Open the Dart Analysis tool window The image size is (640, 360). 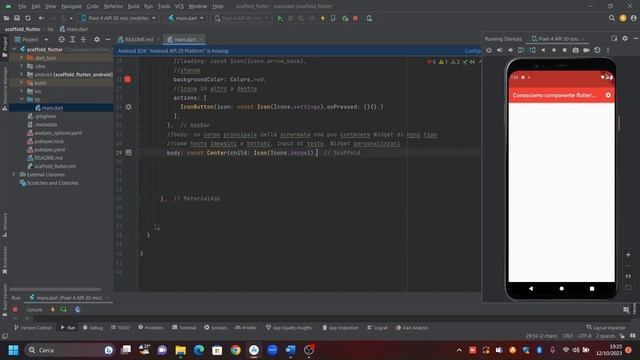412,328
